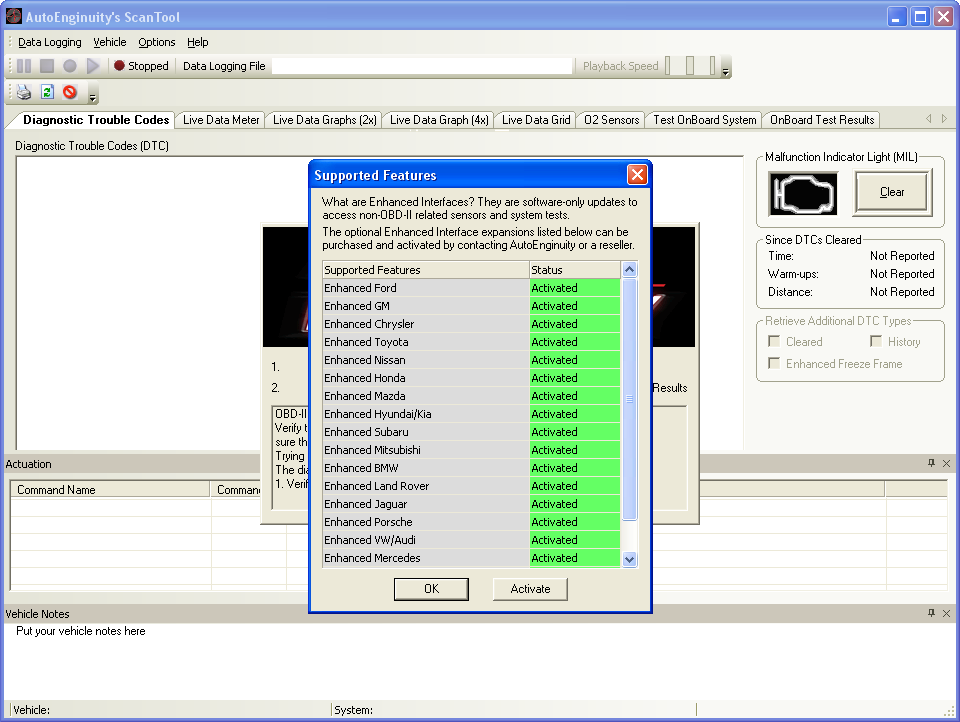Click the Playback Speed slider
The height and width of the screenshot is (722, 960).
point(691,66)
